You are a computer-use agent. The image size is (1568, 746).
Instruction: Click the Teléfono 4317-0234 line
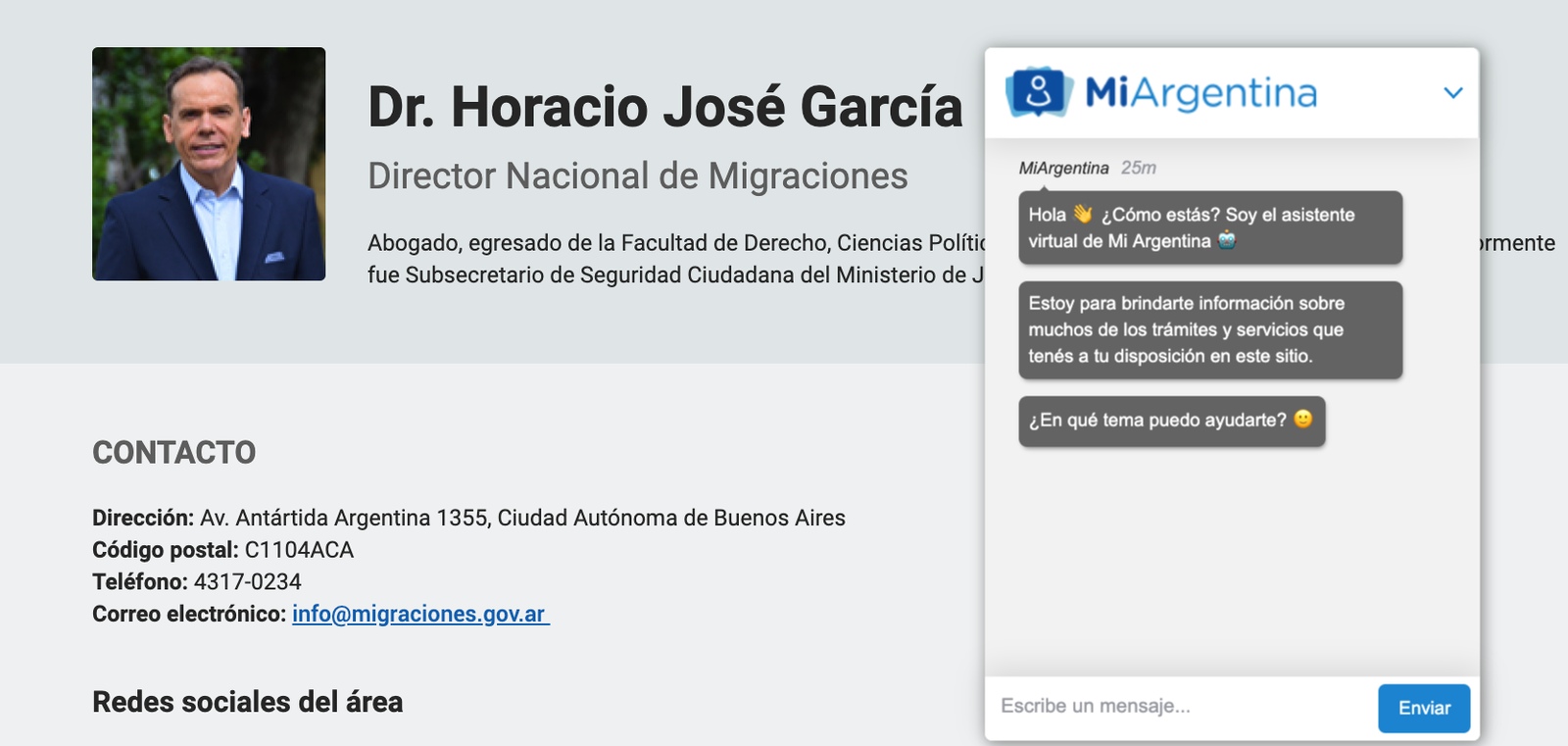(x=197, y=582)
